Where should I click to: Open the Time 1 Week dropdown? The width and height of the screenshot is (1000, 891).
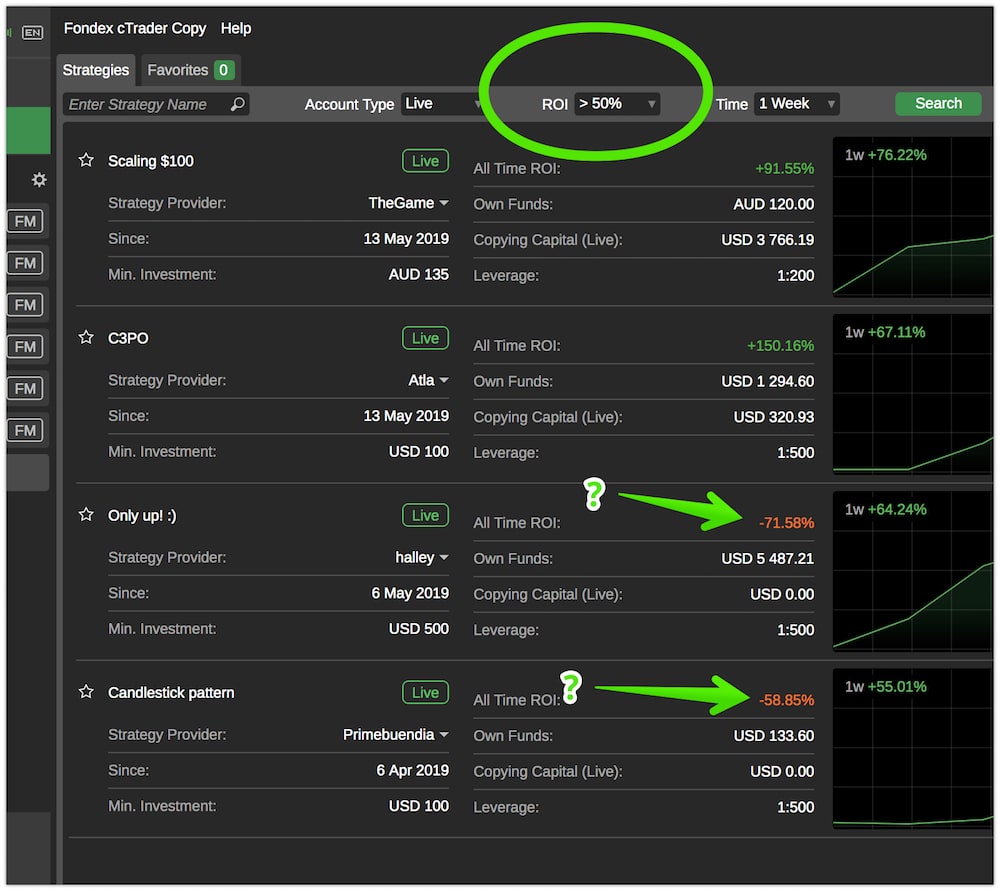(797, 104)
